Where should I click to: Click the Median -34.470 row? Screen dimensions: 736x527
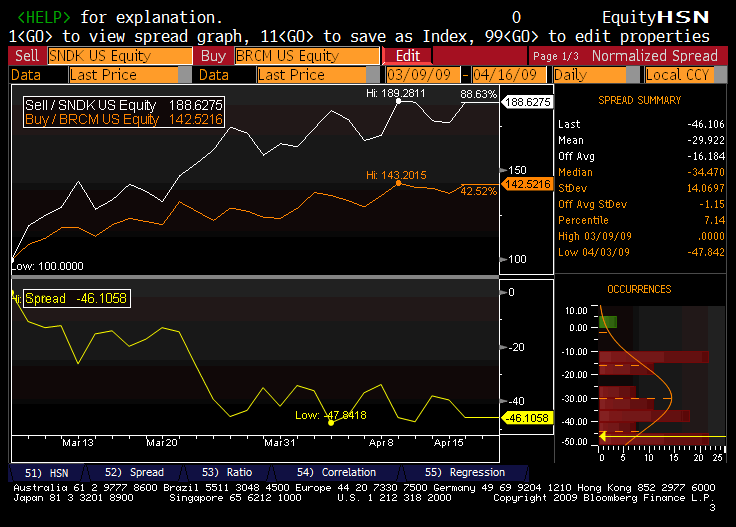[641, 172]
